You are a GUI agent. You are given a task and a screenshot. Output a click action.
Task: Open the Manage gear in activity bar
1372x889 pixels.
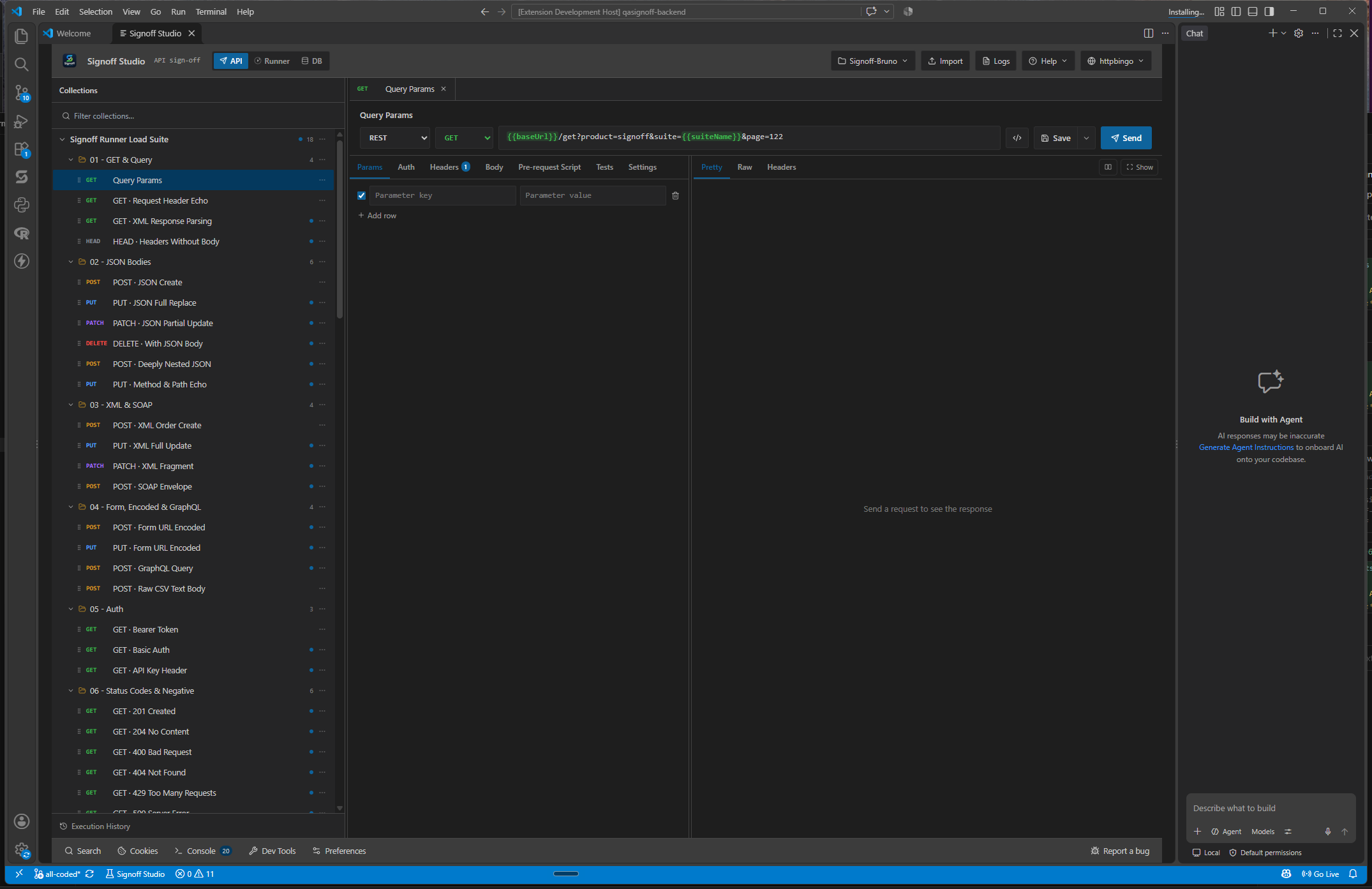pyautogui.click(x=22, y=849)
